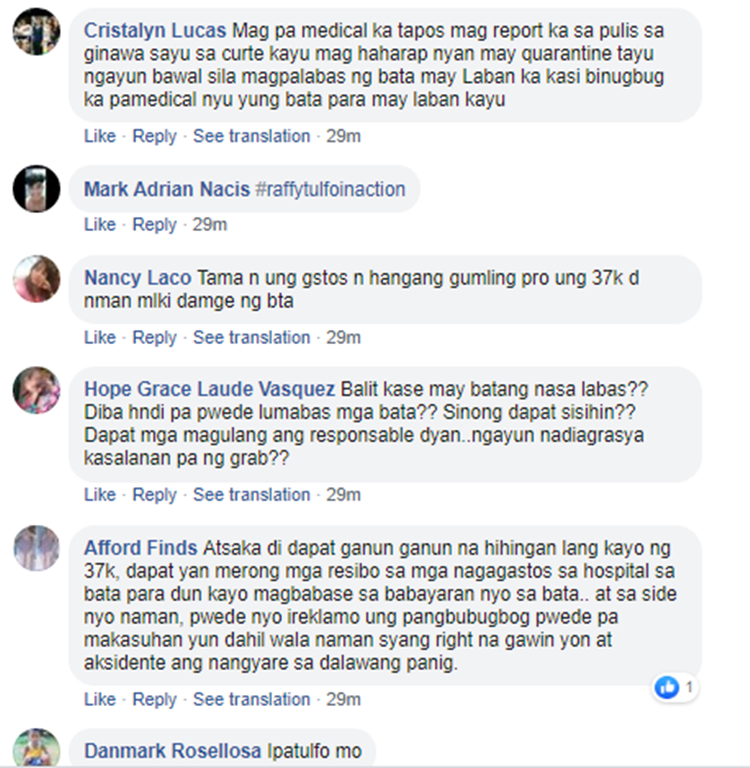Open the #raffytulfoinaction hashtag

330,189
